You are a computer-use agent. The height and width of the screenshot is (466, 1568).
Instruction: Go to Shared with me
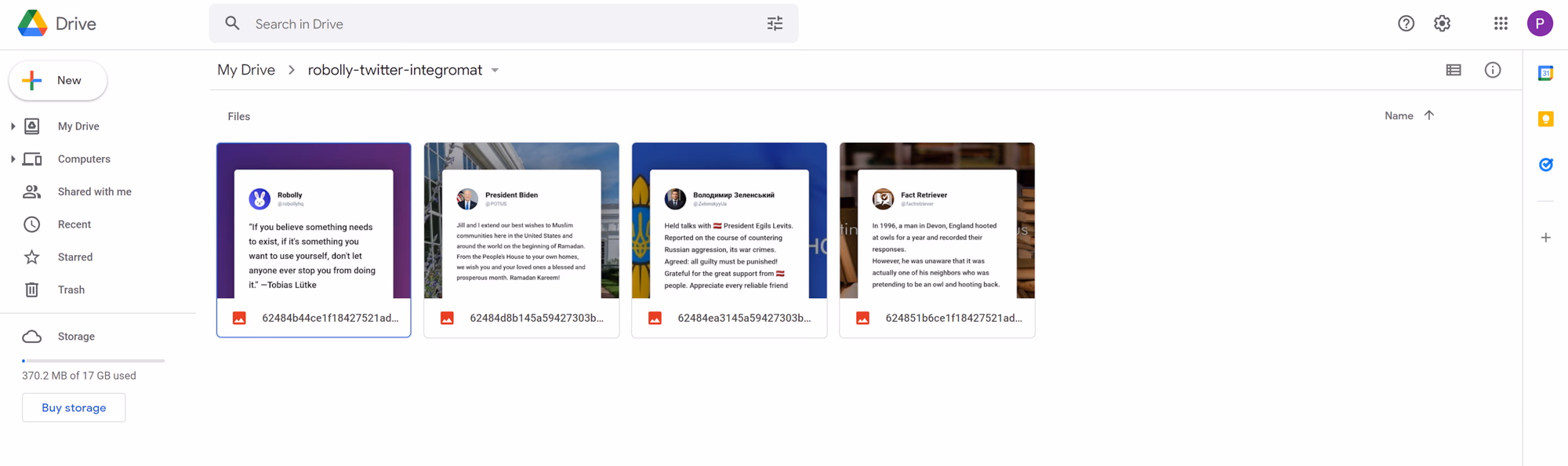(94, 191)
